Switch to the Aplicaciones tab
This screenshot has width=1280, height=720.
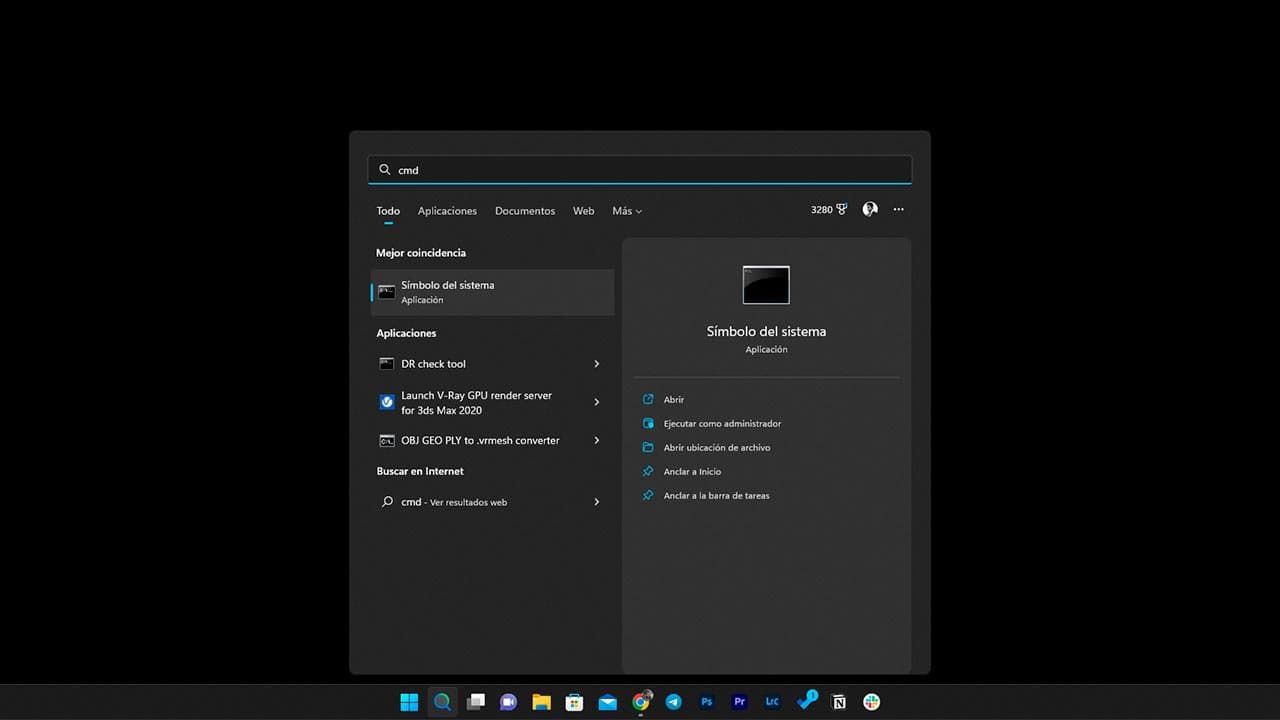[x=447, y=211]
